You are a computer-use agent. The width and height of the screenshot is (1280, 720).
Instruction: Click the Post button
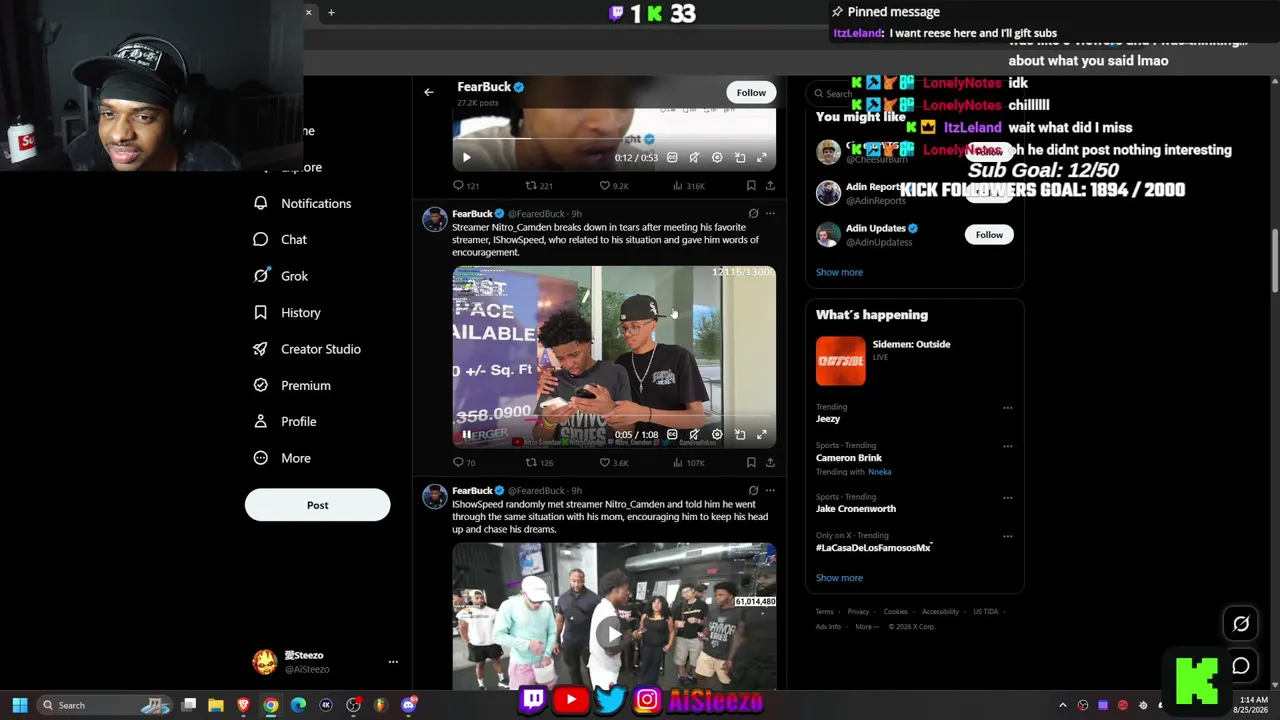tap(317, 505)
